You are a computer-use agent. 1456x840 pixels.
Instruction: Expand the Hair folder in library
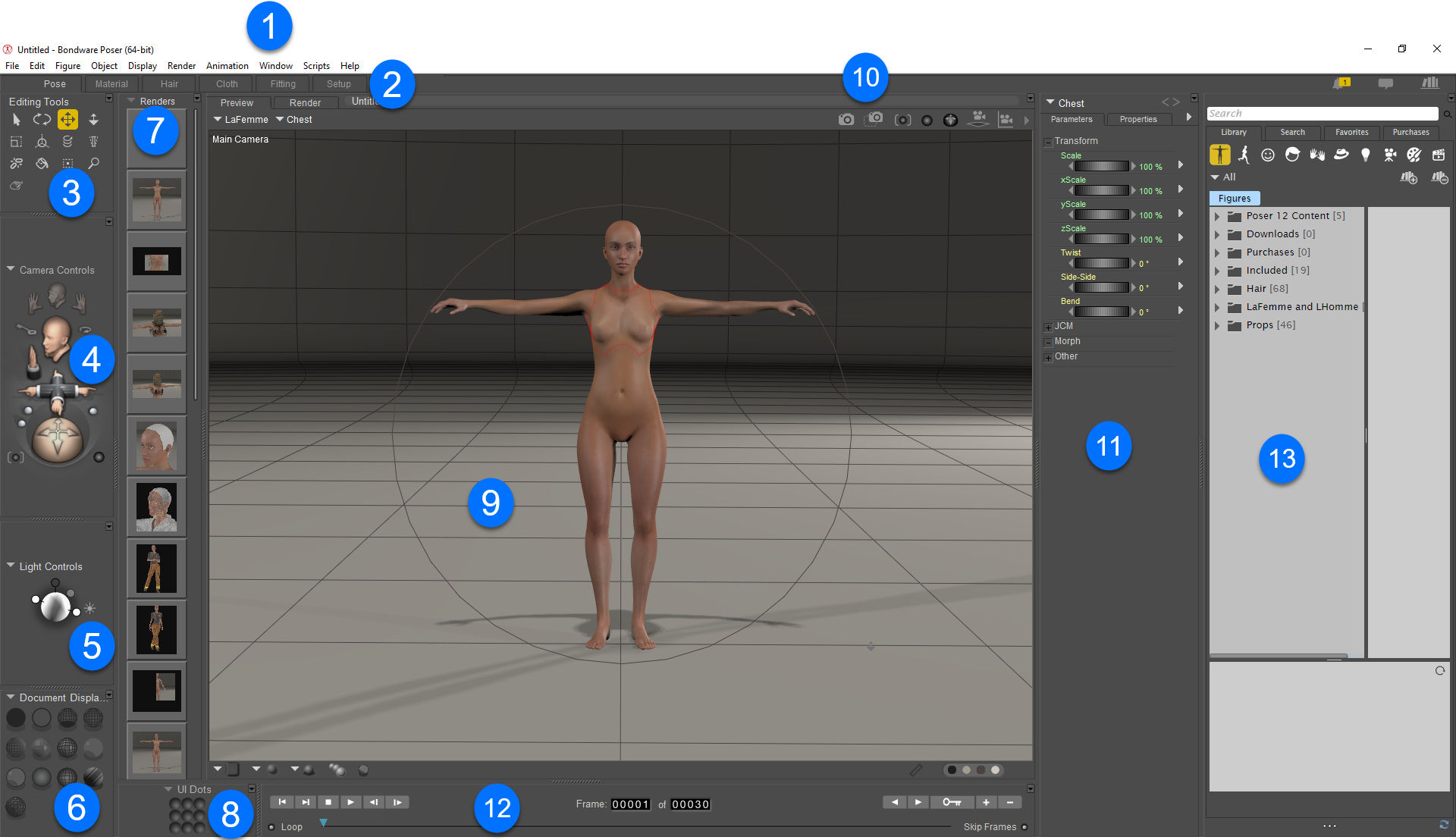(1217, 289)
